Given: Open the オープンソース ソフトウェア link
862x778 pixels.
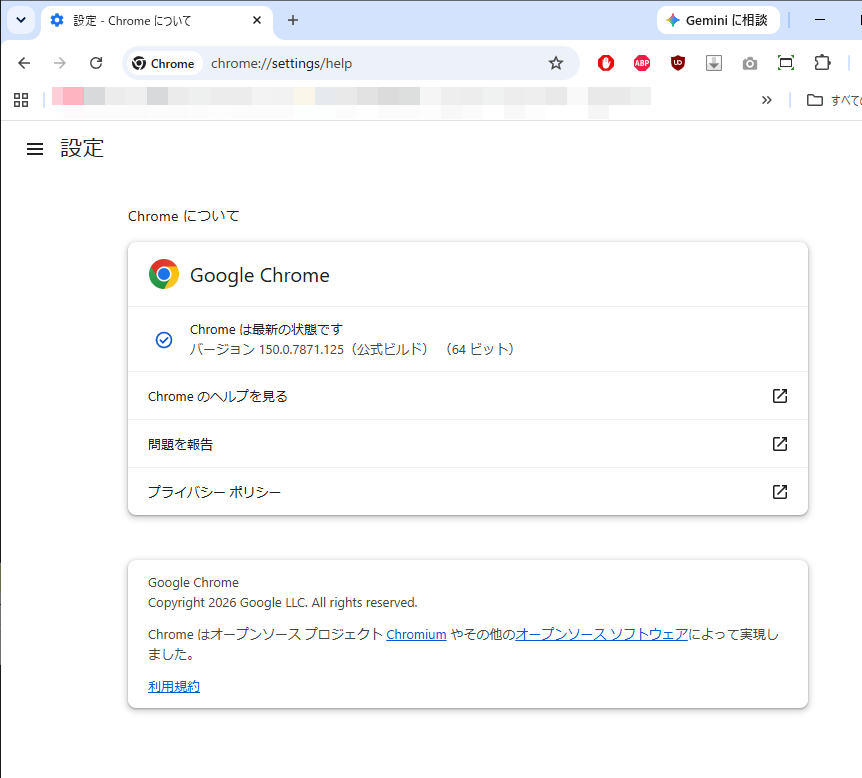Looking at the screenshot, I should (601, 634).
